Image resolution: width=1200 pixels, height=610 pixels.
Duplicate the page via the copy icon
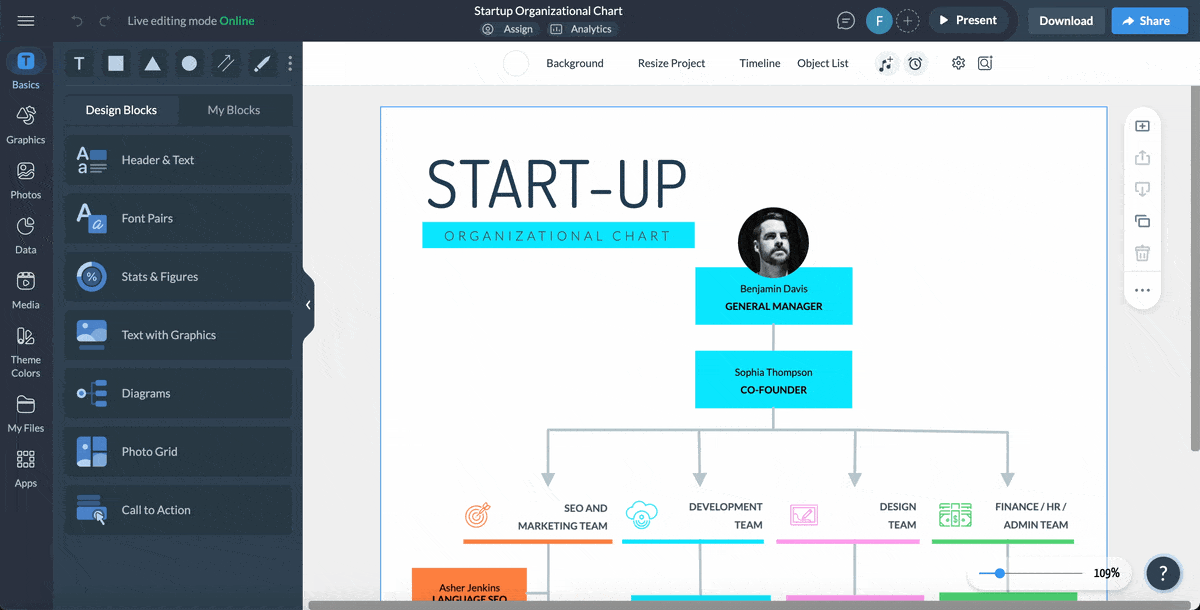coord(1142,221)
